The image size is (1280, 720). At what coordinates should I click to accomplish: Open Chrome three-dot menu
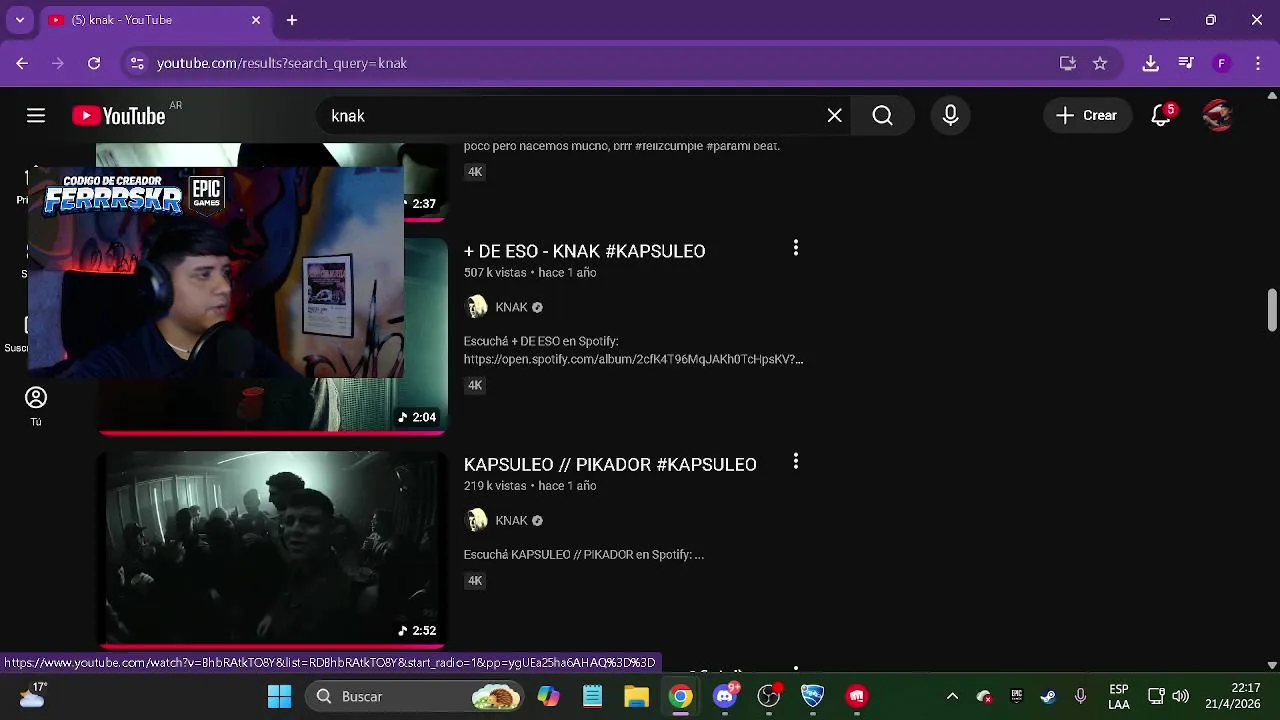click(x=1257, y=63)
